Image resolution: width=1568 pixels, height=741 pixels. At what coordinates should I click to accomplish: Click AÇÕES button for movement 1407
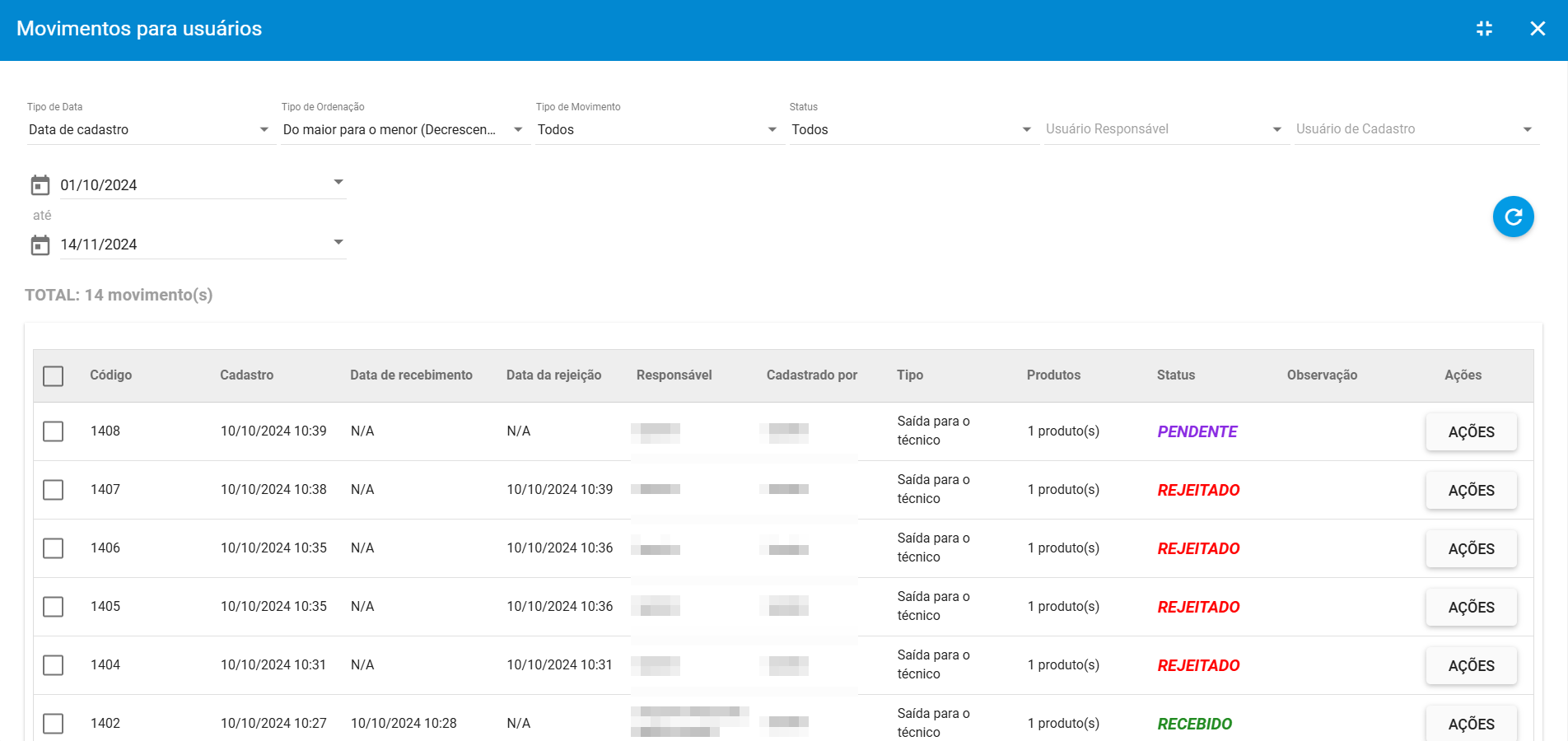click(1471, 490)
